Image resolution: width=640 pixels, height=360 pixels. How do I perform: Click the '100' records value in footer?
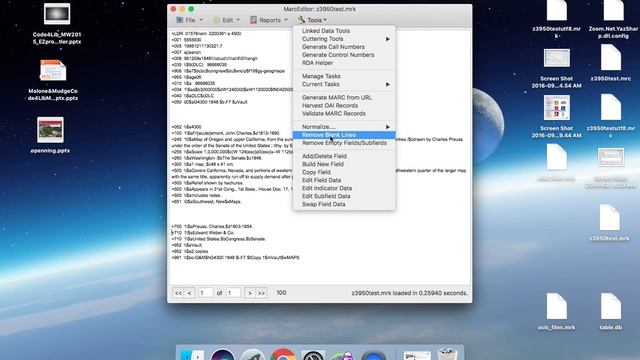[281, 293]
